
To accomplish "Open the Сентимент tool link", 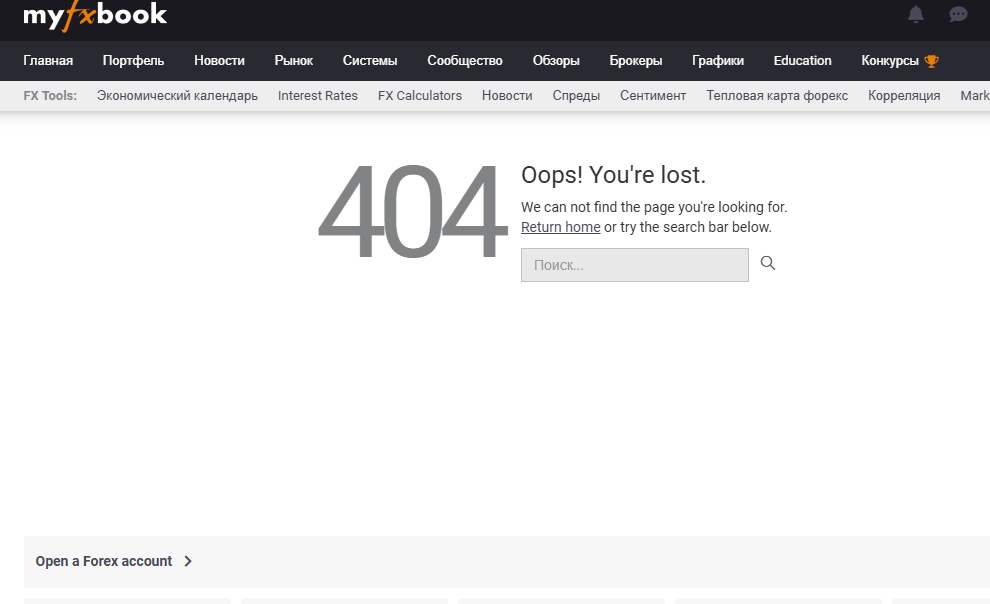I will (653, 95).
